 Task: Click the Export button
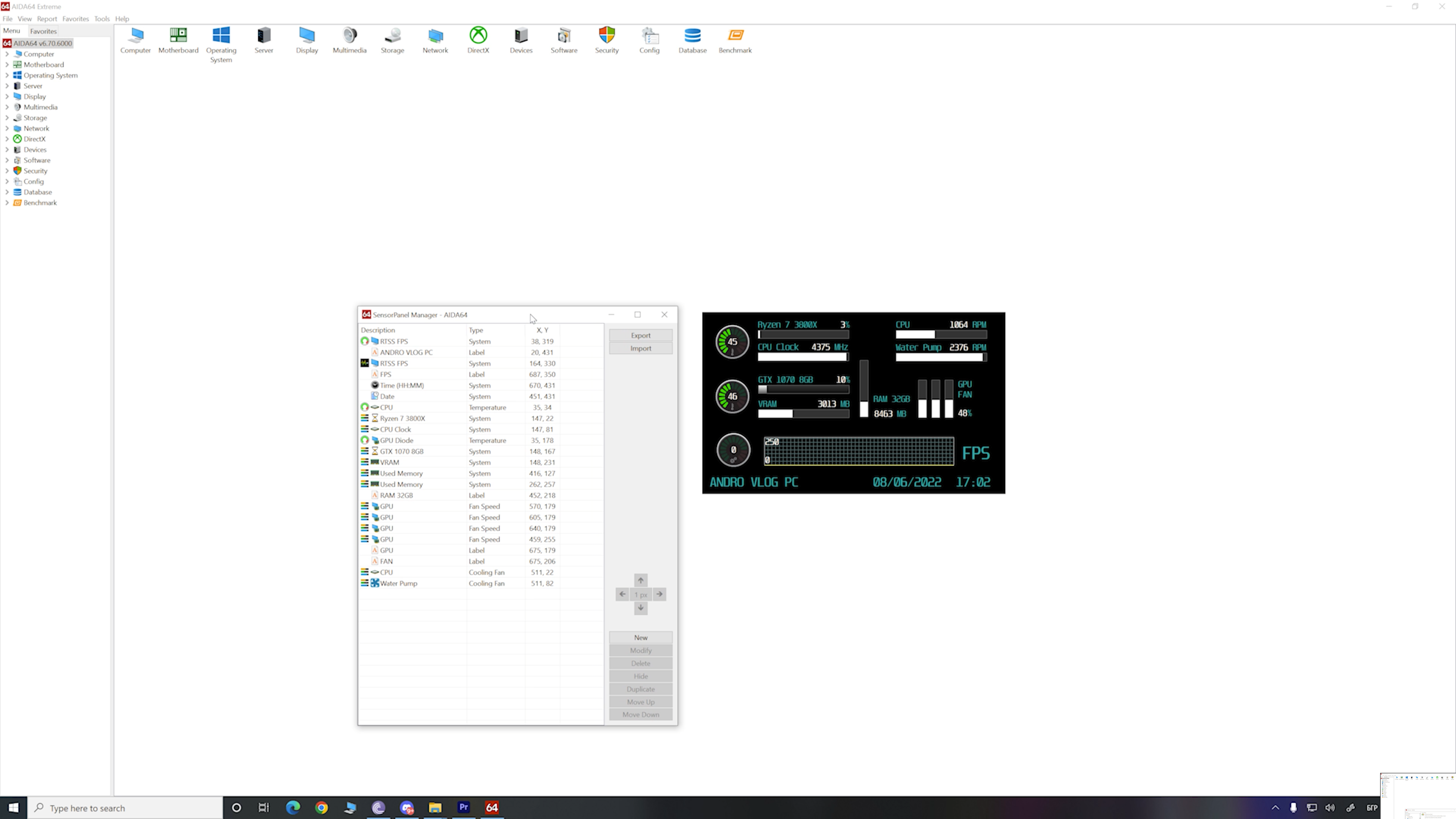[x=641, y=335]
